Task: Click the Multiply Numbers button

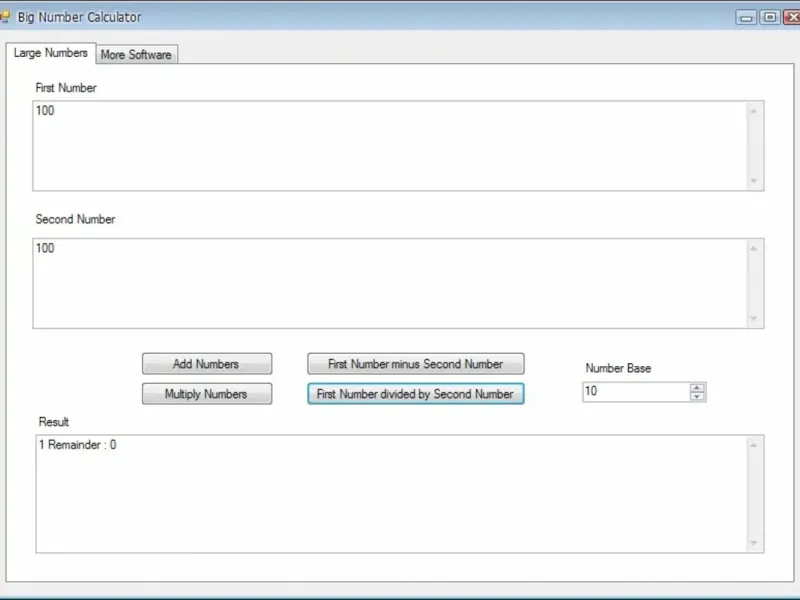Action: (x=207, y=394)
